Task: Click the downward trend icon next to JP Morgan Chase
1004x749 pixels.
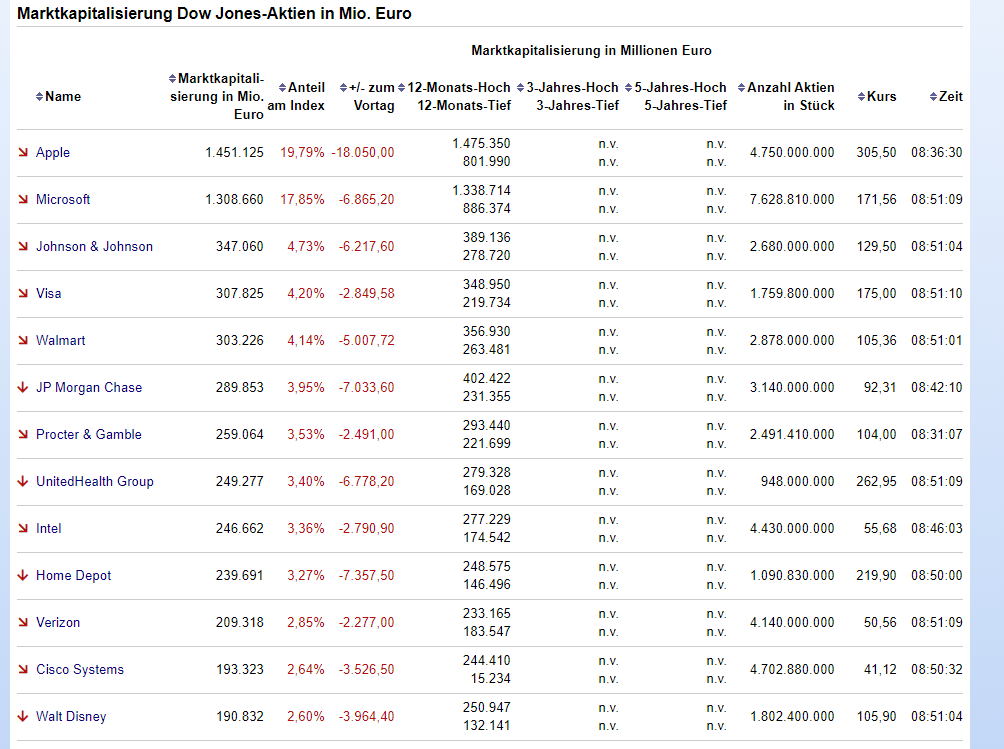Action: click(x=22, y=387)
